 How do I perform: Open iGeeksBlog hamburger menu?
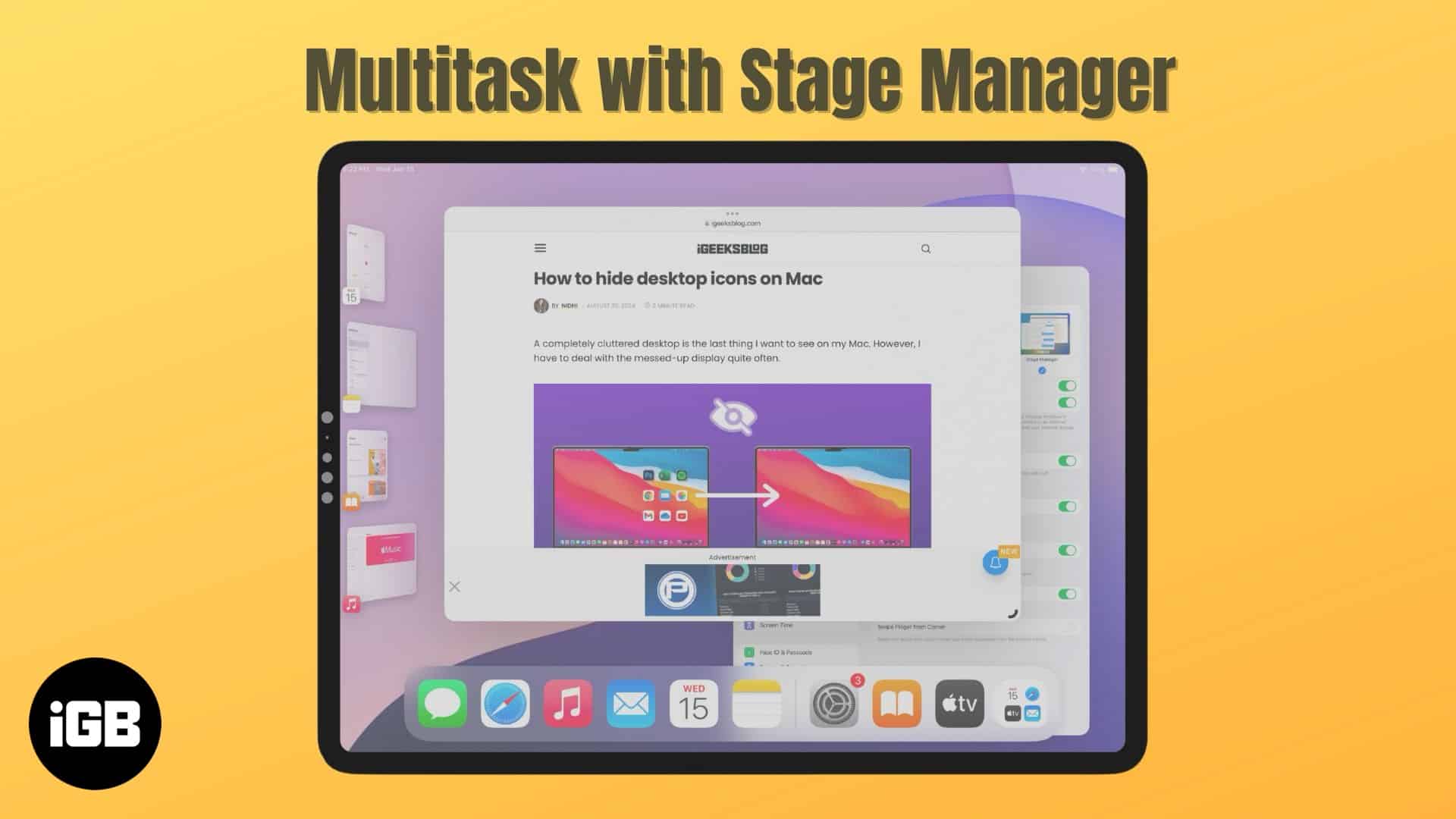tap(539, 247)
